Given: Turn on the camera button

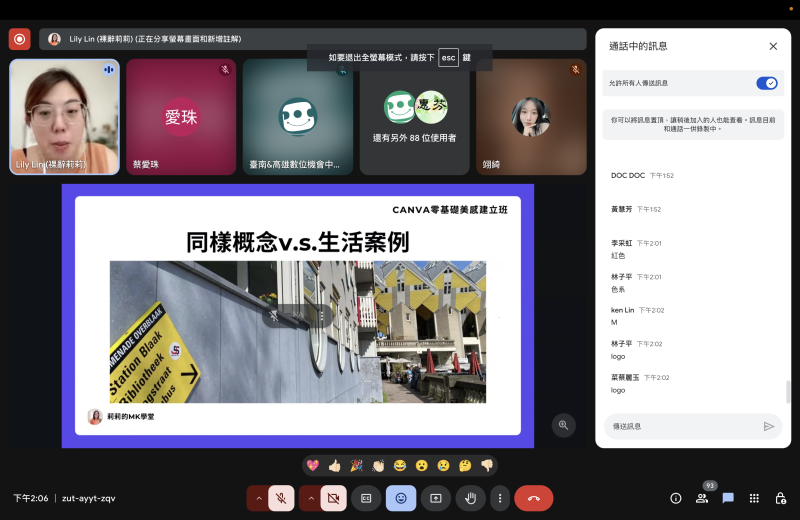Looking at the screenshot, I should click(334, 499).
